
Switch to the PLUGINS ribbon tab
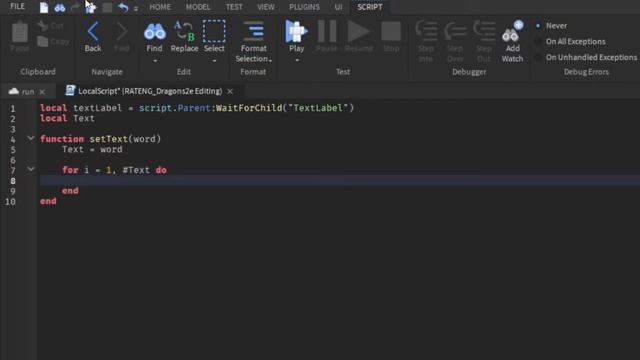[x=304, y=7]
